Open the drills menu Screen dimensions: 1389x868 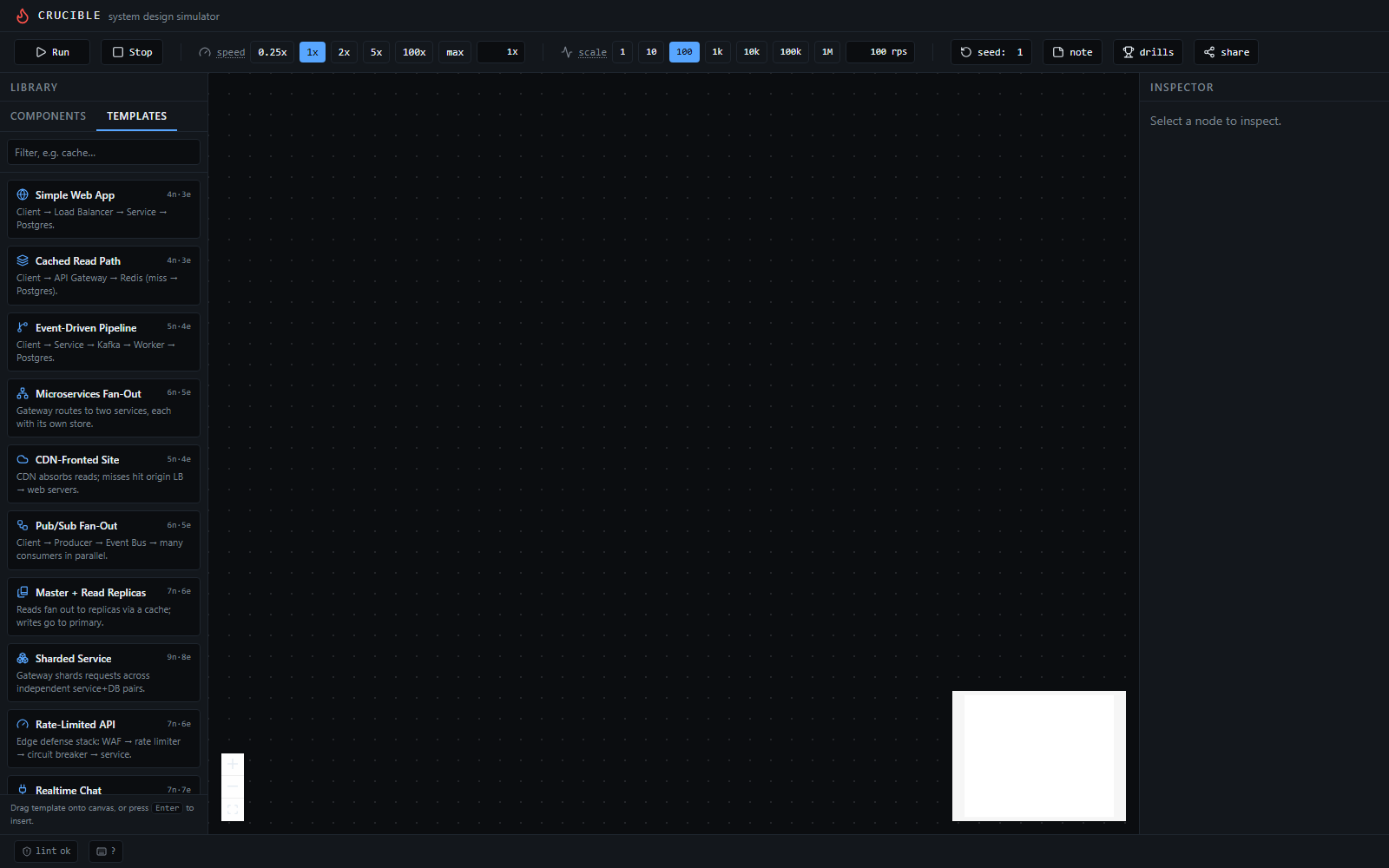click(x=1148, y=52)
